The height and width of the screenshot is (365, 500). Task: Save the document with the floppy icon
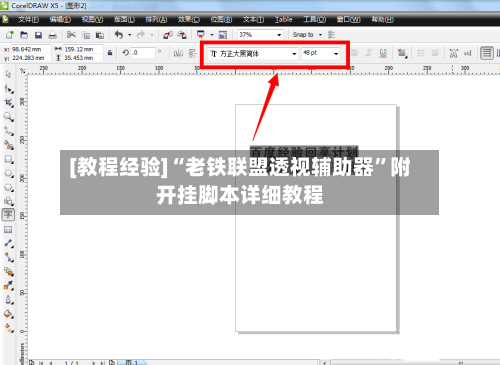(38, 35)
